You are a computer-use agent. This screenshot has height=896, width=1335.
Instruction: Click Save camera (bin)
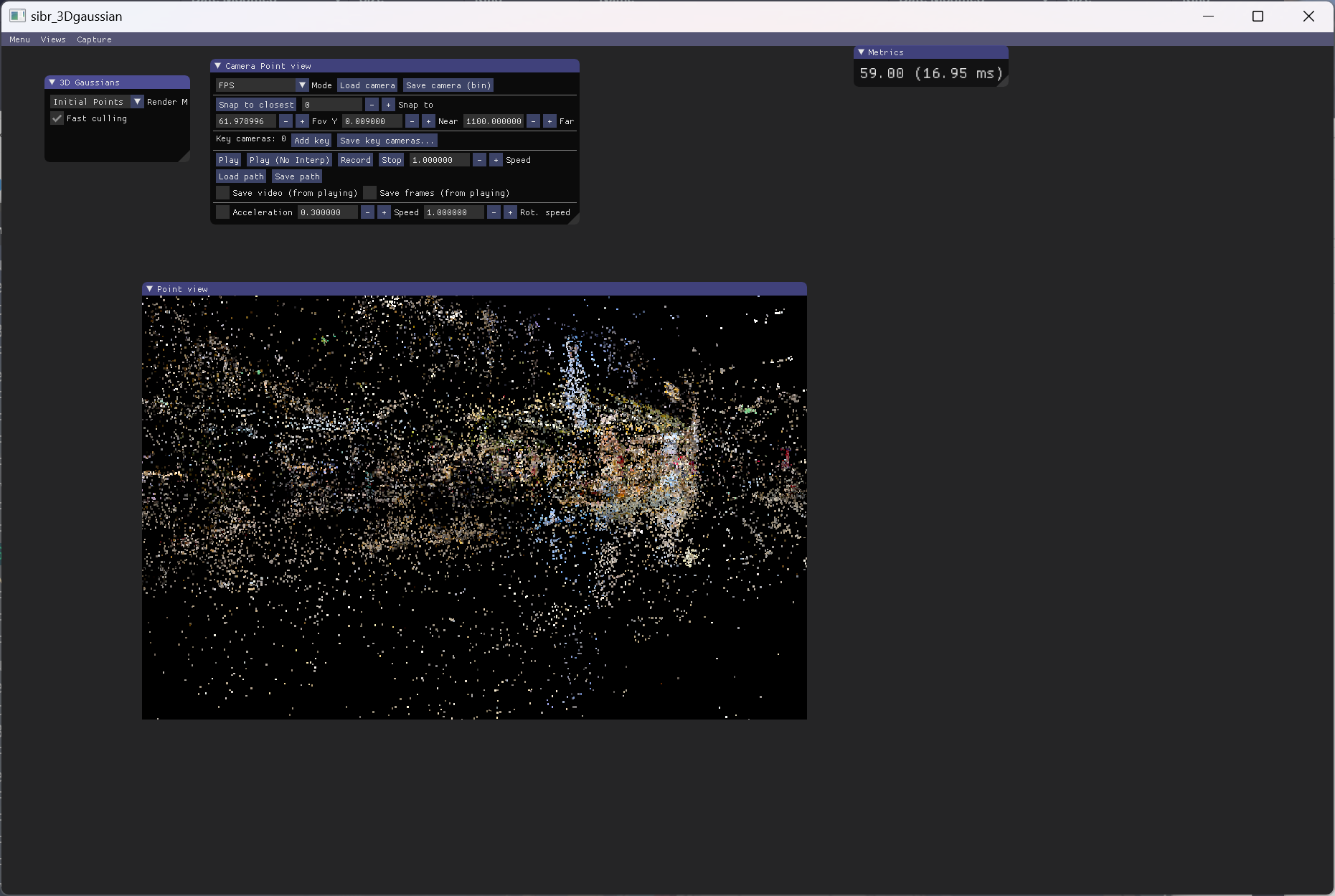(x=448, y=85)
